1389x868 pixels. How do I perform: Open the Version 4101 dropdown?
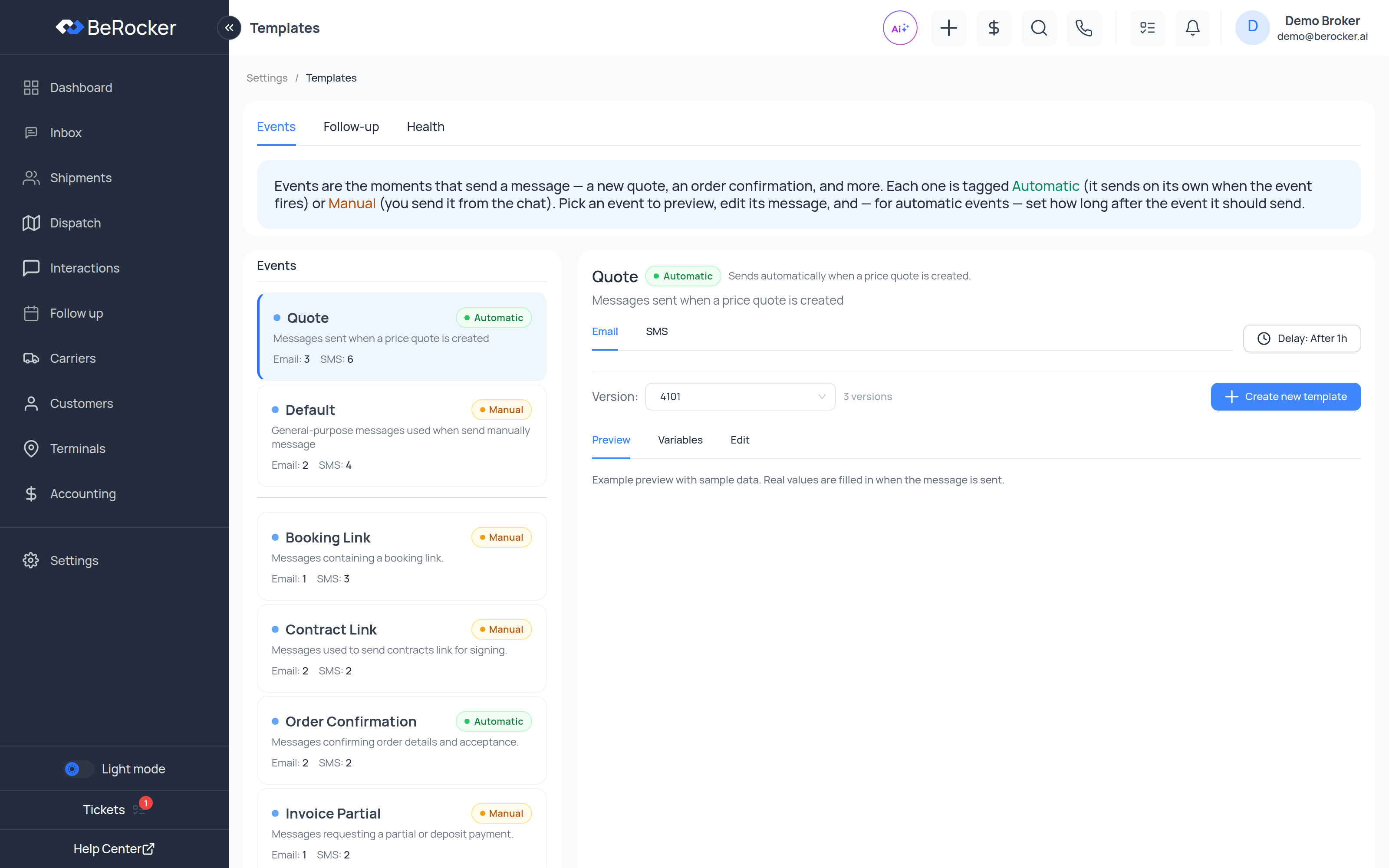pyautogui.click(x=740, y=397)
